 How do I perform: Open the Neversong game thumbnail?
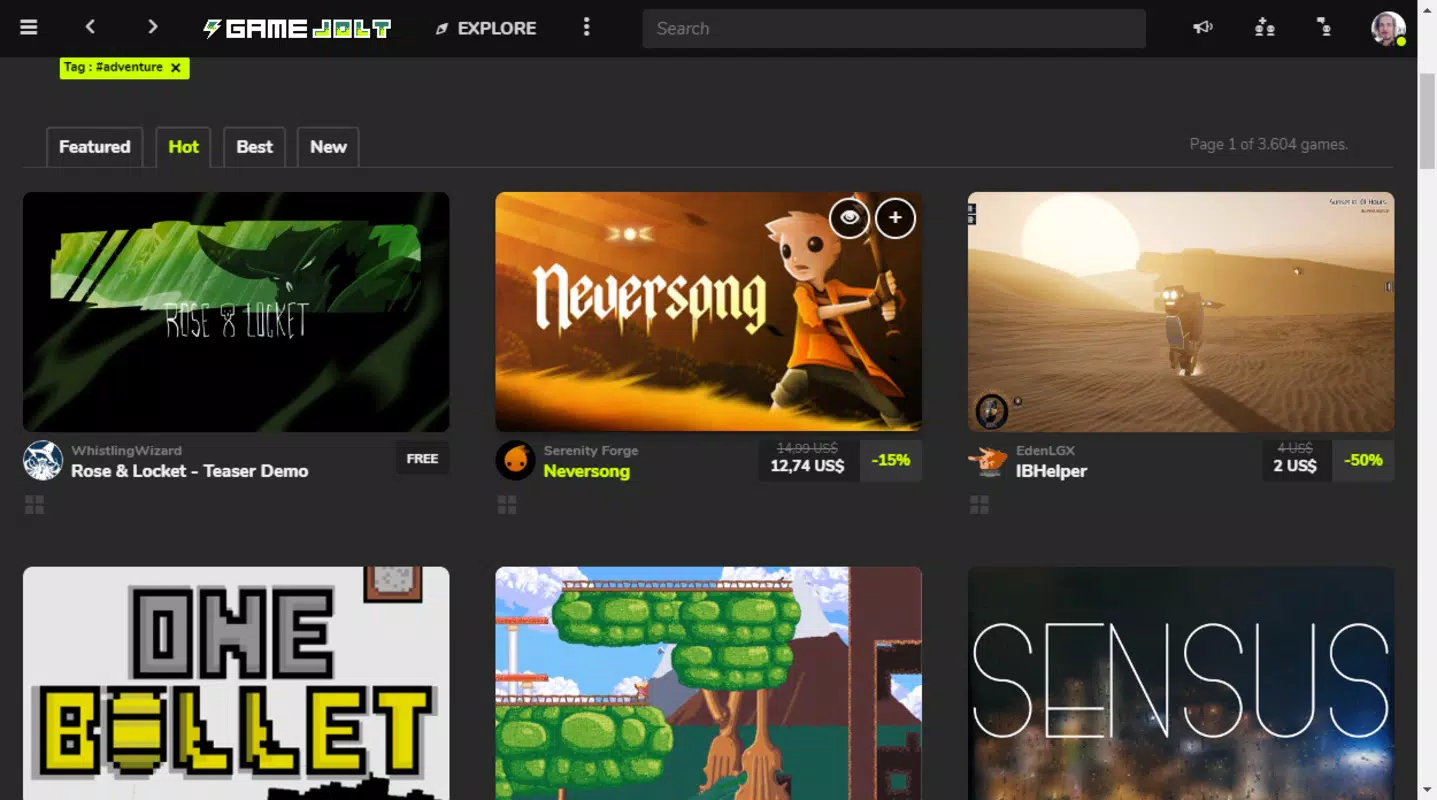click(708, 312)
